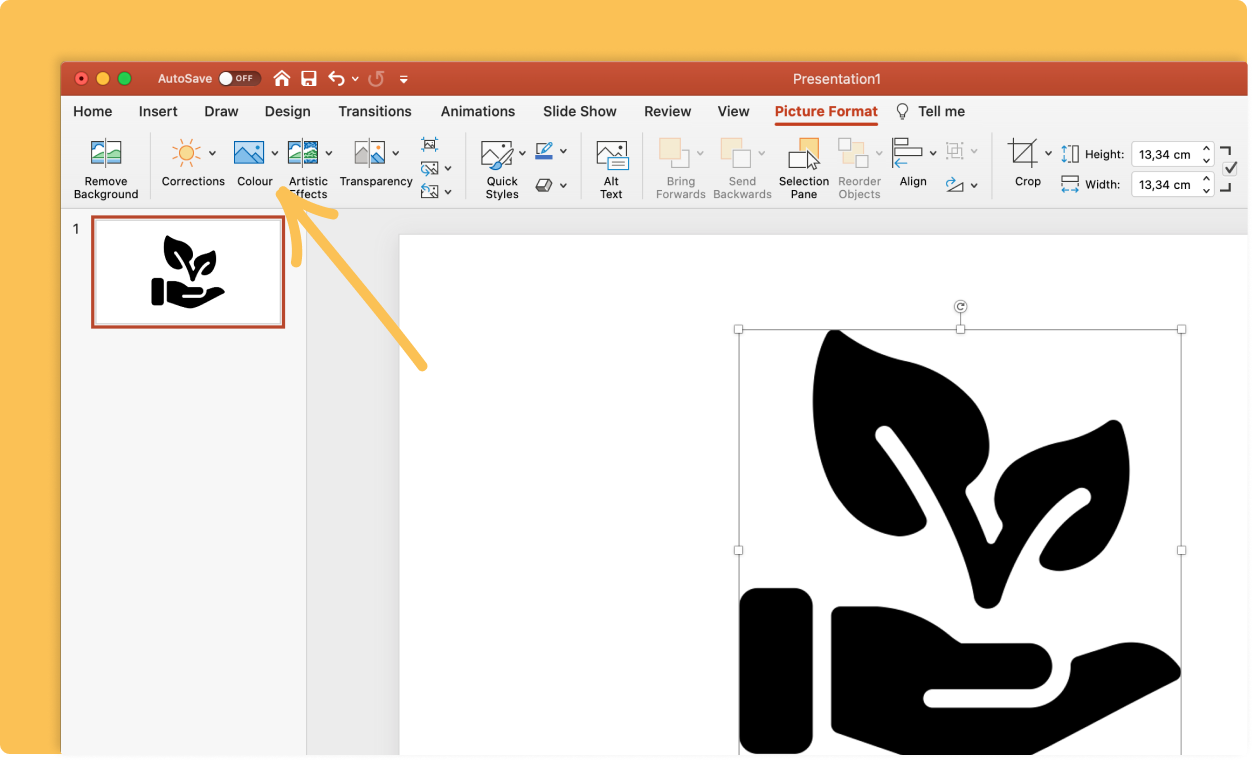The height and width of the screenshot is (761, 1254).
Task: Open the Transparency tool
Action: [x=370, y=152]
